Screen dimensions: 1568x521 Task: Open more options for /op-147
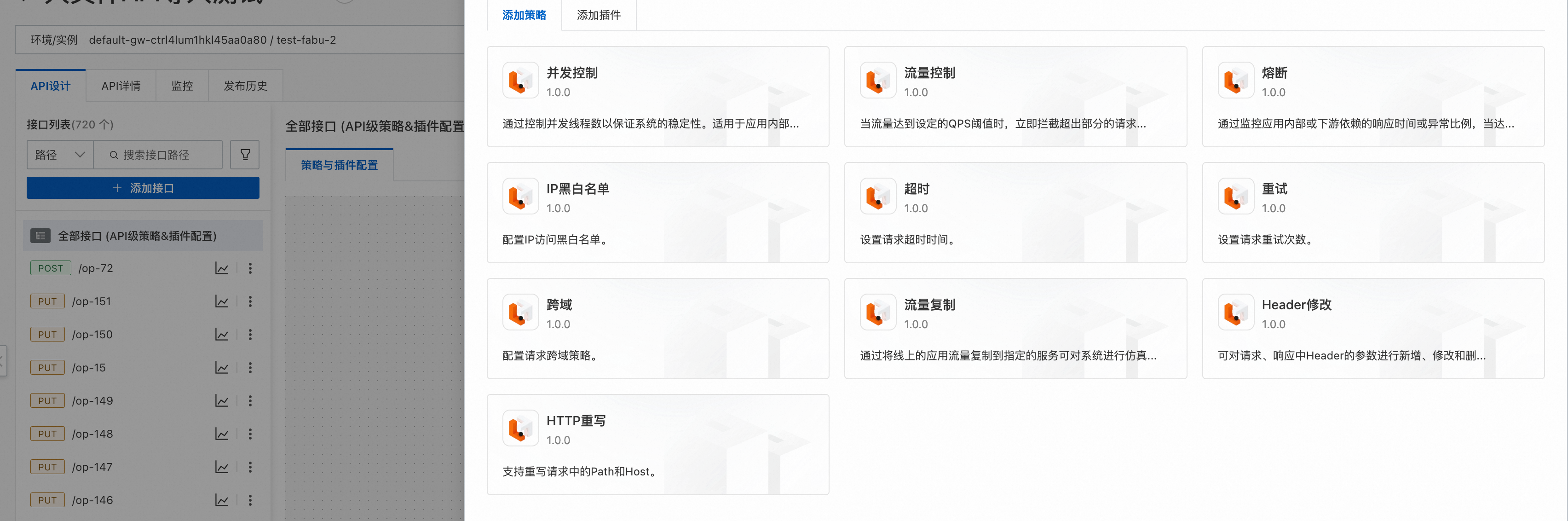[x=250, y=468]
